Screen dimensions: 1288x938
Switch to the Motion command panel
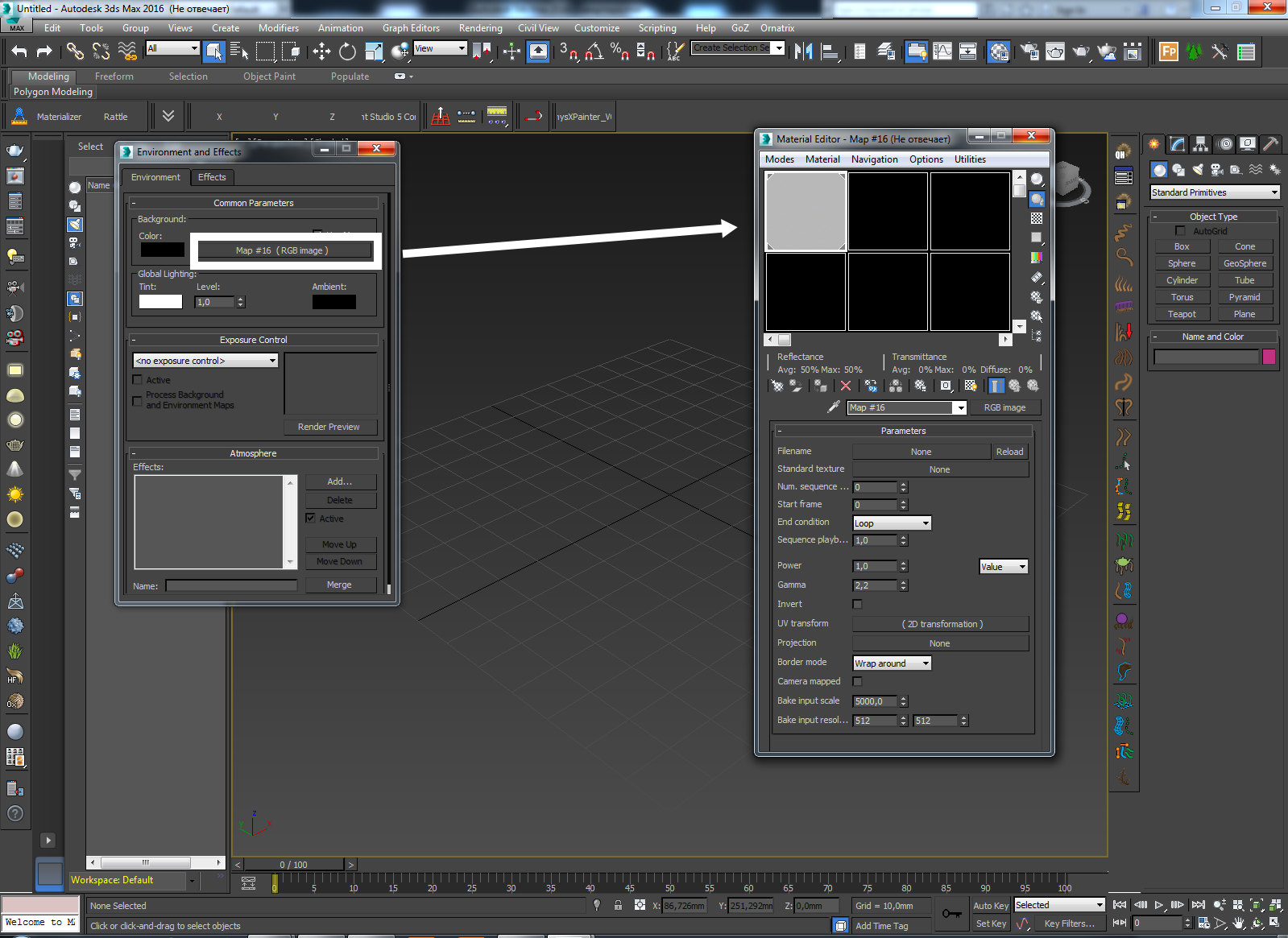click(1225, 144)
